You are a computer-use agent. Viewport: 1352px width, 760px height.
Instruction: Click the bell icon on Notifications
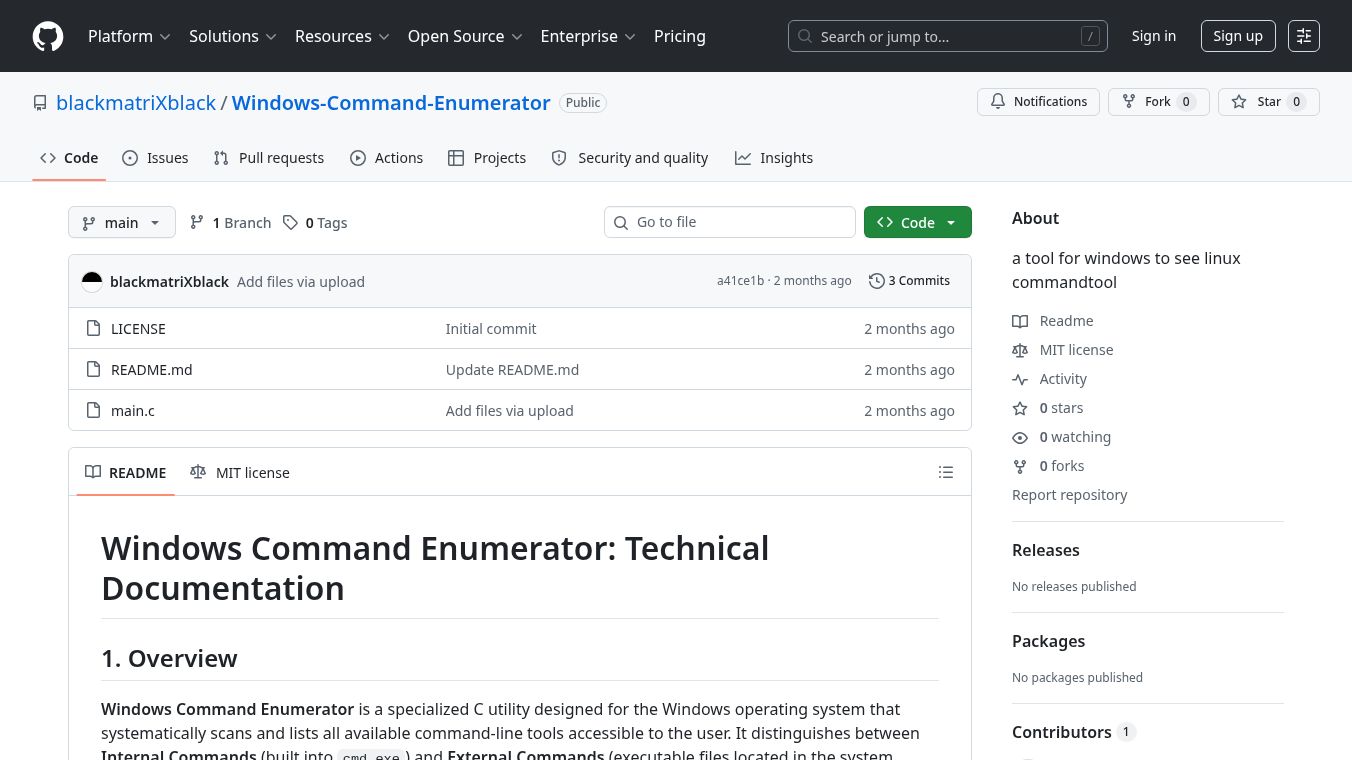[x=998, y=102]
